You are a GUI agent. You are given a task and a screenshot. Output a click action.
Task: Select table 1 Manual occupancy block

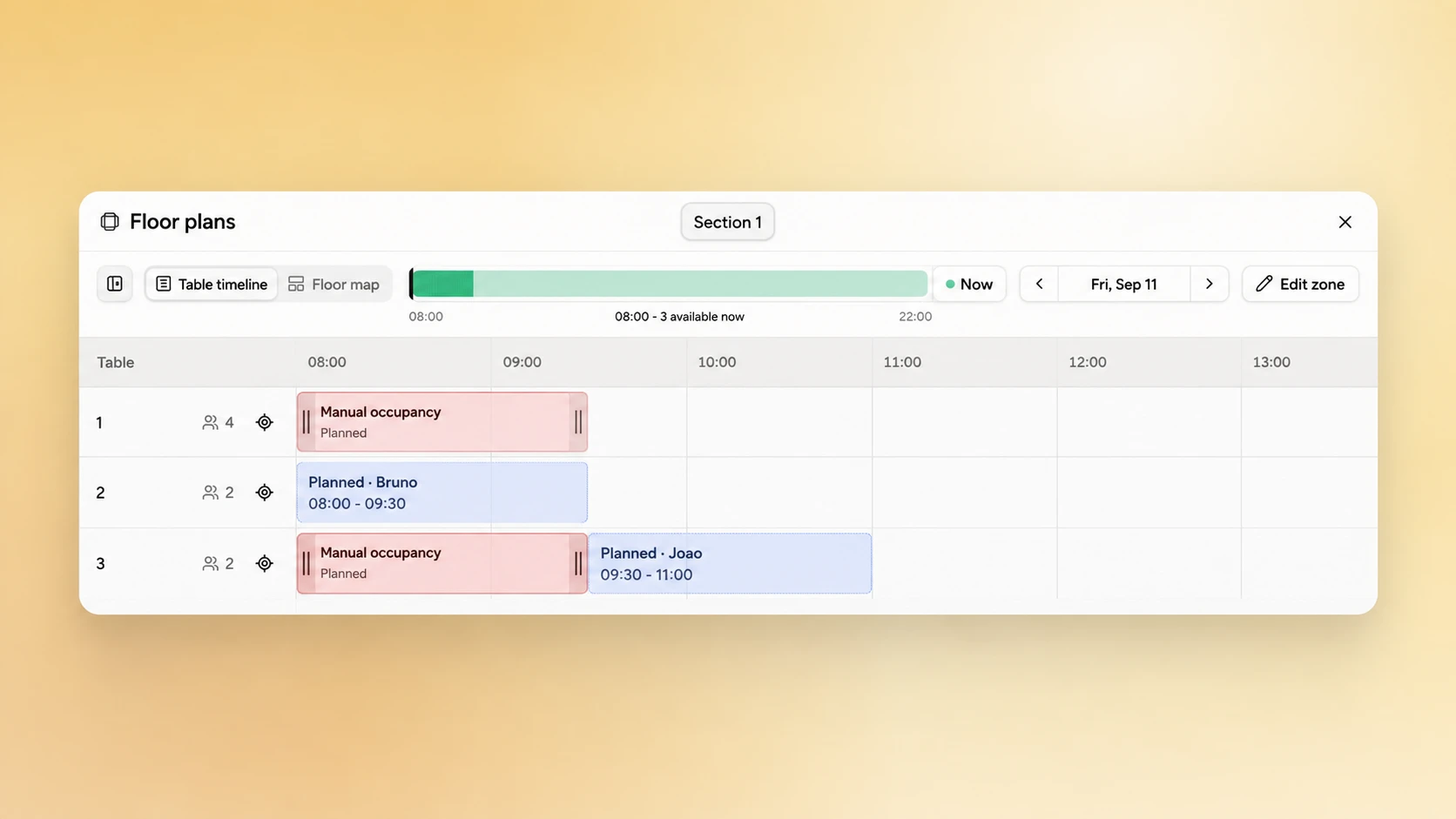[x=442, y=422]
